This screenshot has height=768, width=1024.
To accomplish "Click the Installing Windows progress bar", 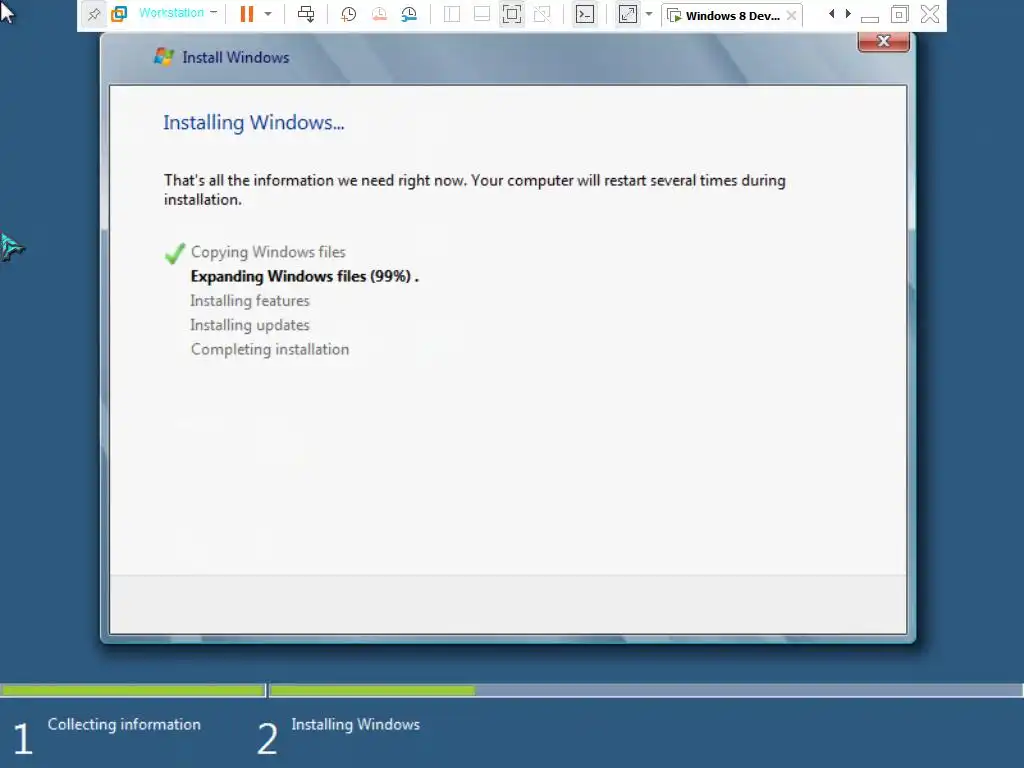I will [646, 690].
